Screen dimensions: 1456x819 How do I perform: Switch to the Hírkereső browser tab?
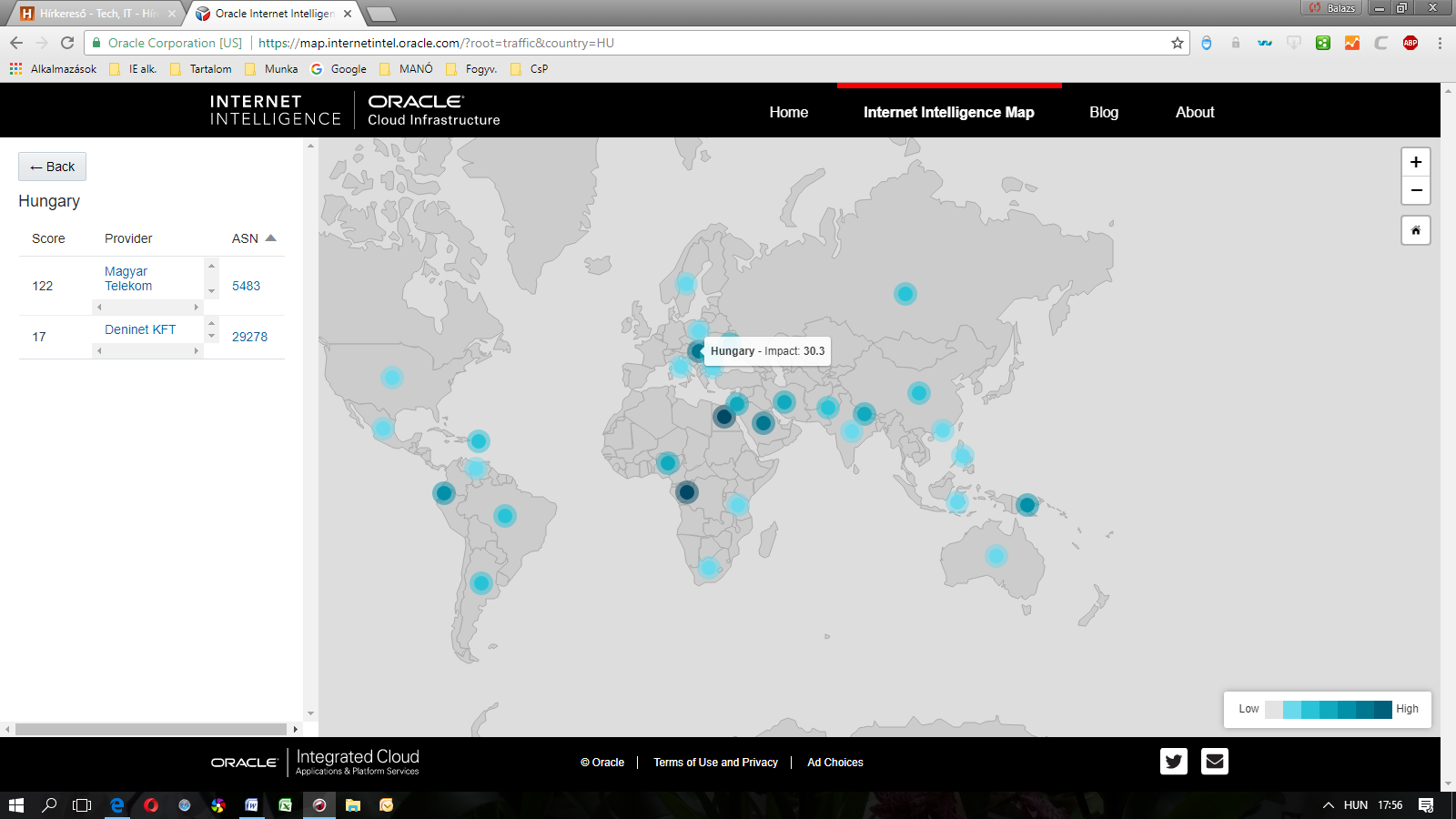[98, 14]
